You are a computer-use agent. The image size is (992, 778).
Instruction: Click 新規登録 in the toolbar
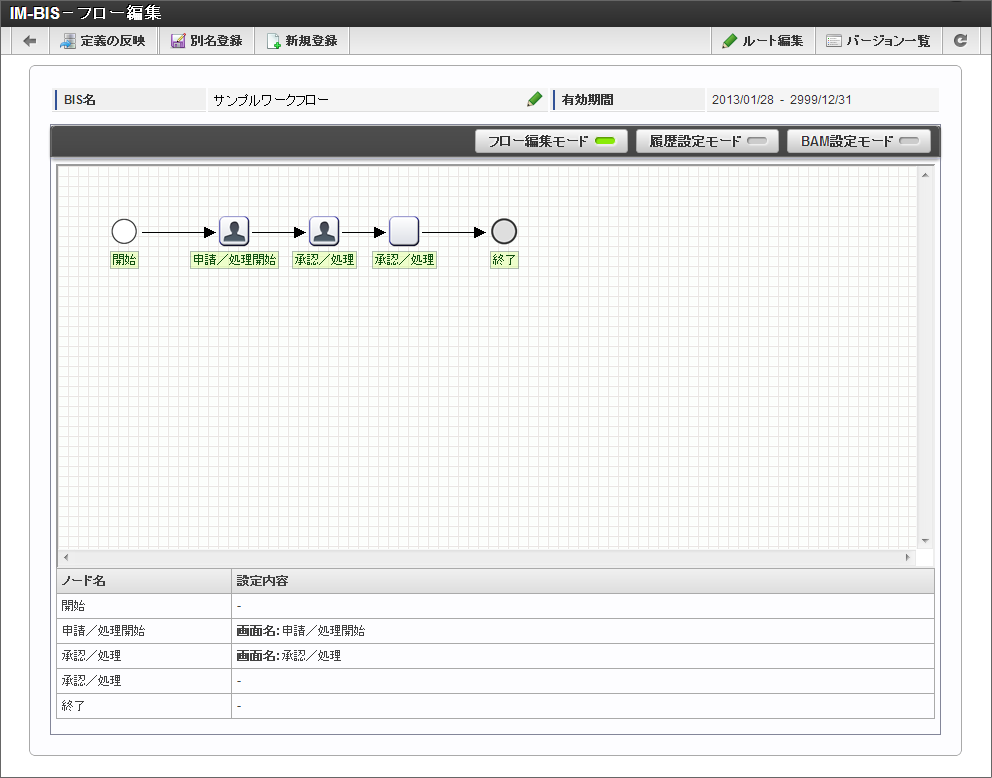(x=301, y=41)
